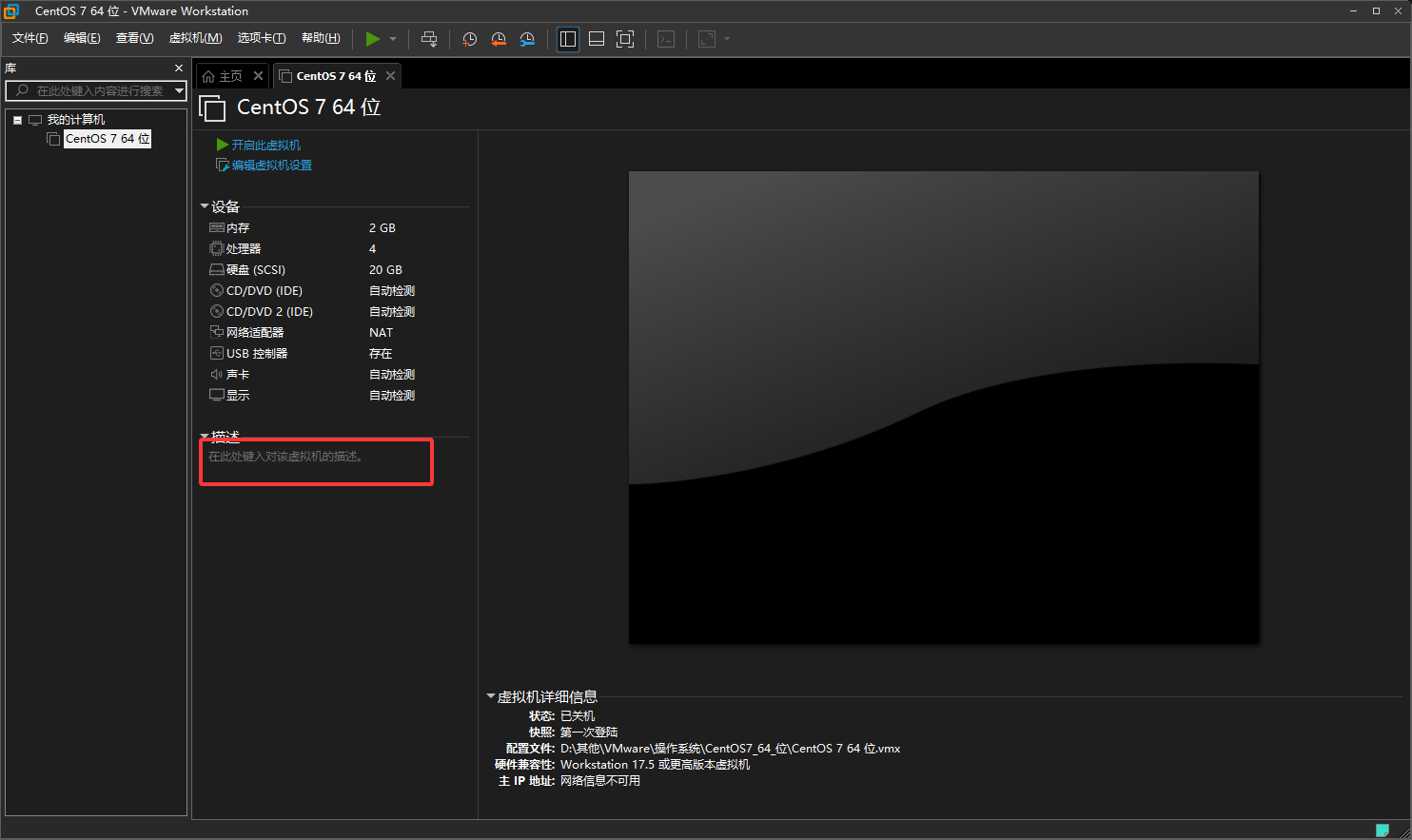Click the console view toolbar icon
1412x840 pixels.
coord(666,39)
